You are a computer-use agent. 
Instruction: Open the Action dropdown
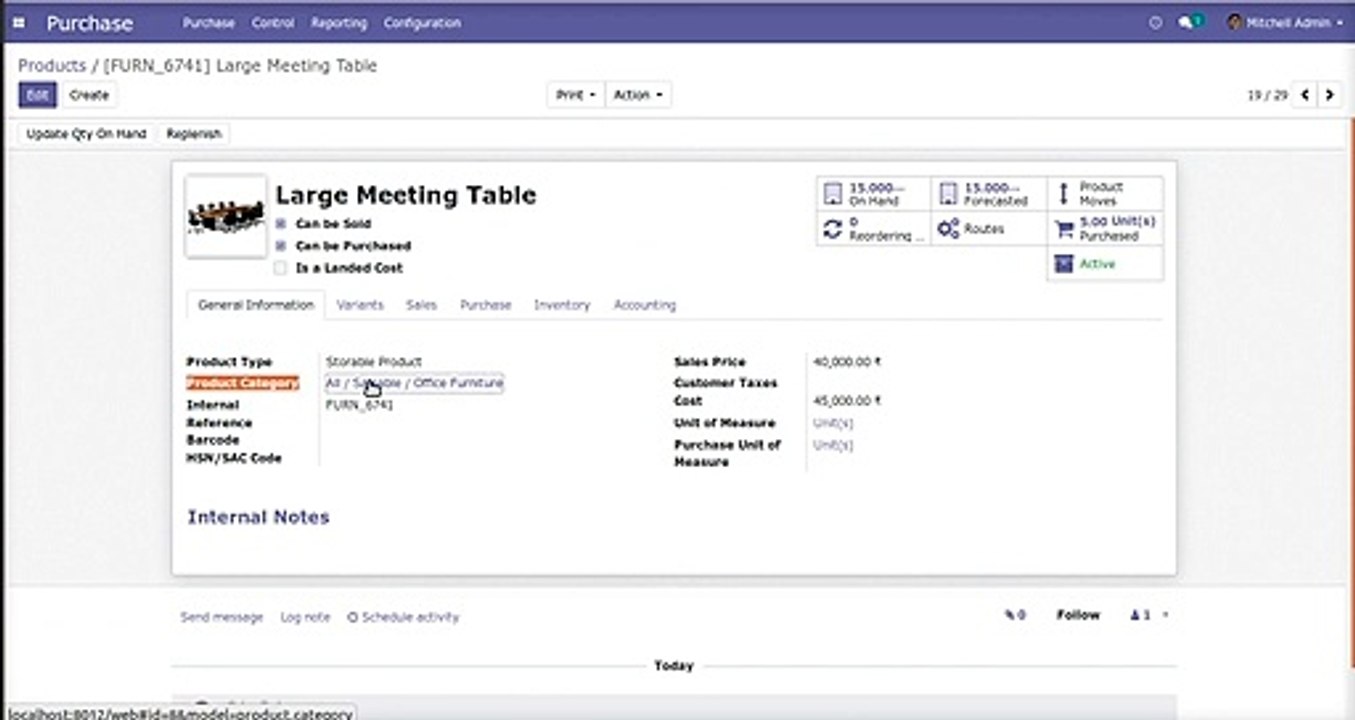(637, 95)
